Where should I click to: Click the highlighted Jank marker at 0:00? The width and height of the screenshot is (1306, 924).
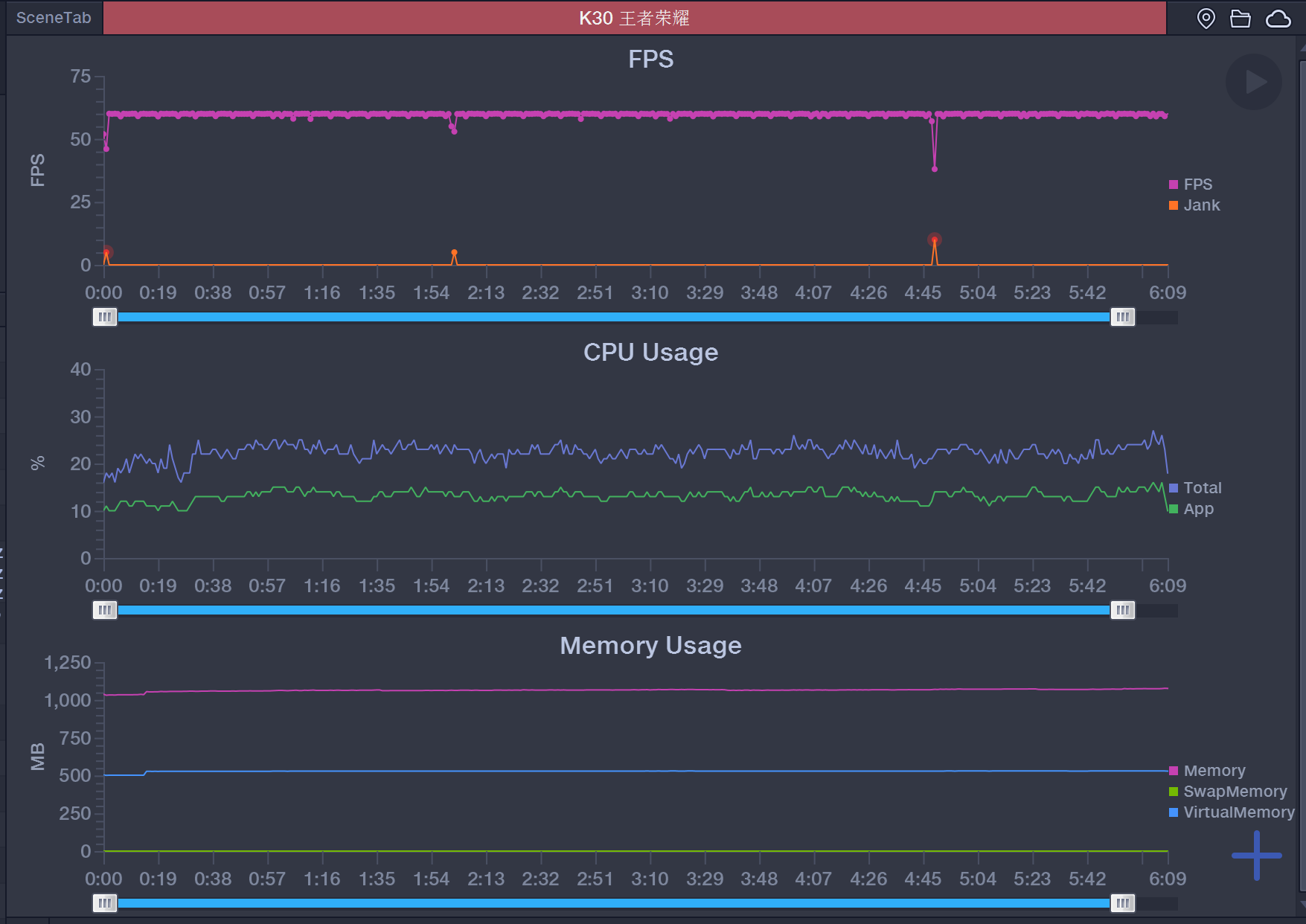(107, 252)
